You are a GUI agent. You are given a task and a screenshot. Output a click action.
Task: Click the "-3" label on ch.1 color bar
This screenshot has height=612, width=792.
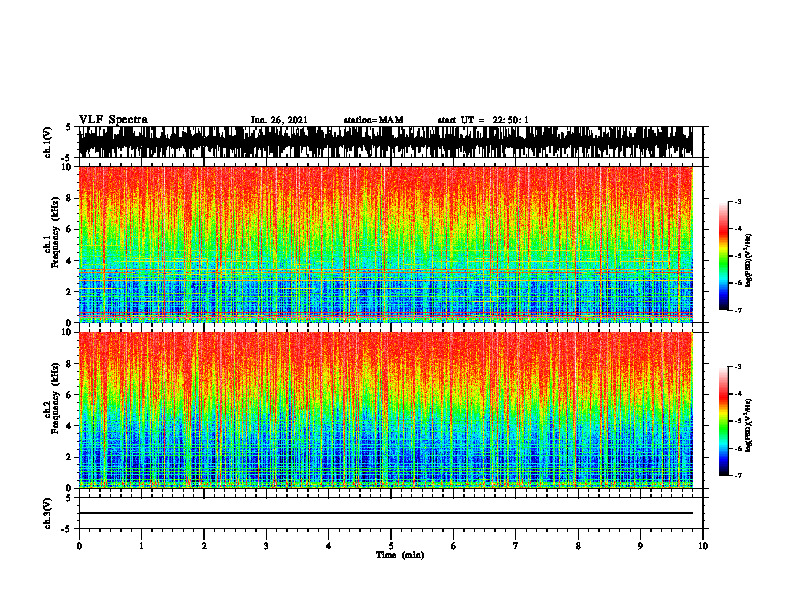pos(737,201)
